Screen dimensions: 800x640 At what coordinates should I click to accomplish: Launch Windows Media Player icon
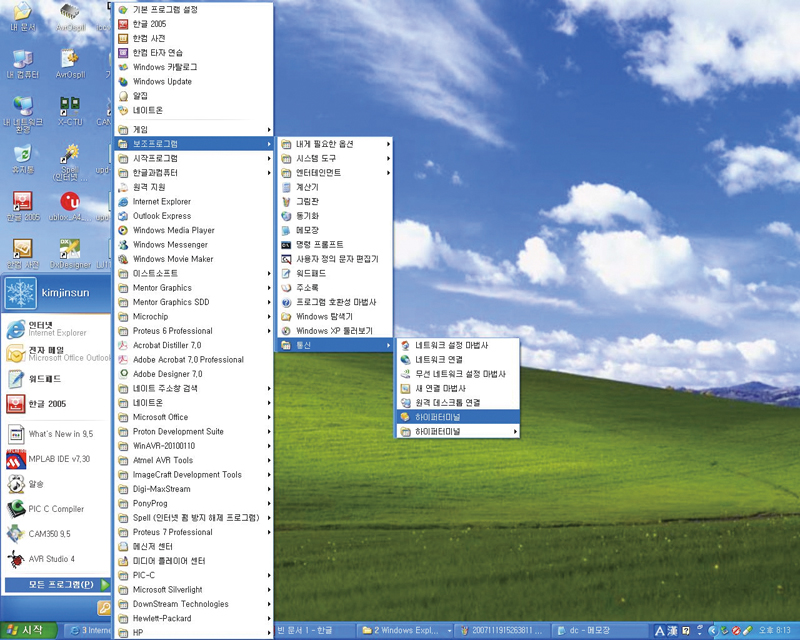click(x=123, y=230)
